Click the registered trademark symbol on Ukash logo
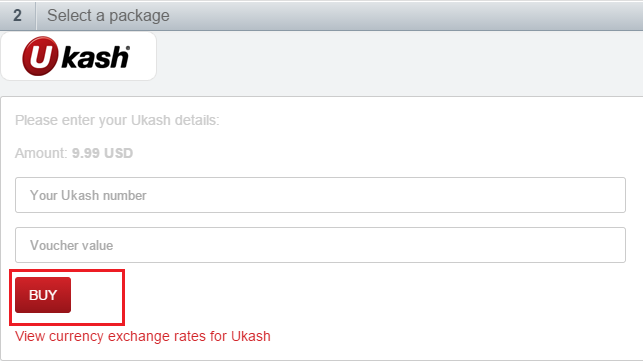This screenshot has width=643, height=361. (x=127, y=48)
